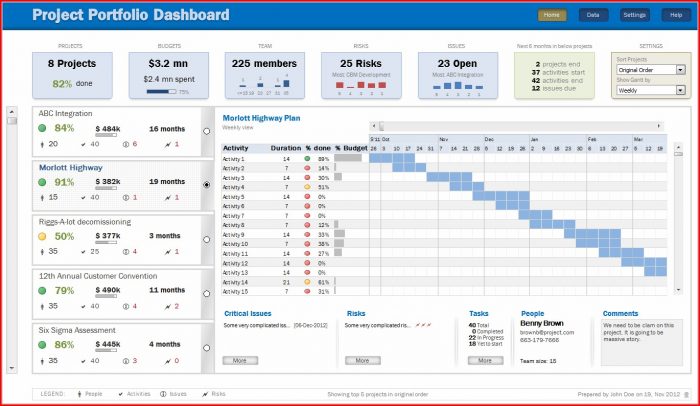
Task: Click the 25 Risks summary card
Action: 361,75
